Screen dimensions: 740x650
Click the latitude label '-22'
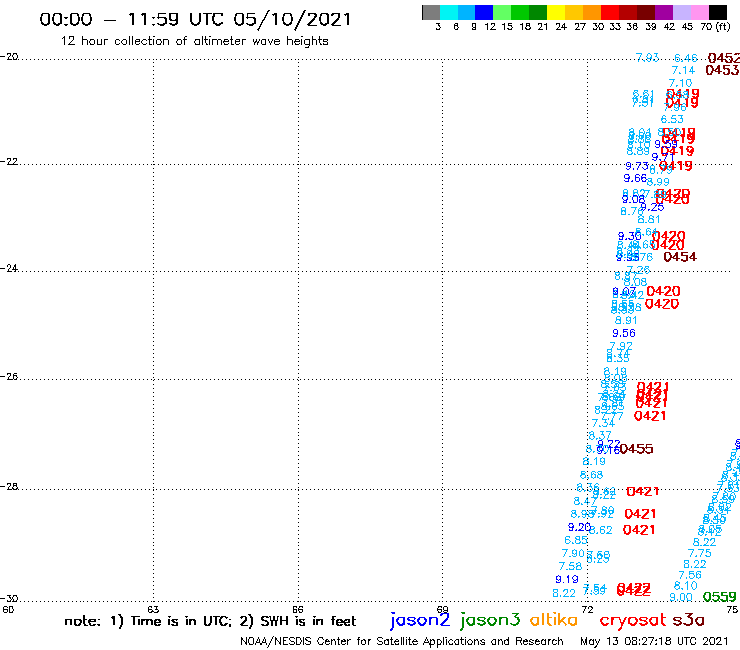[x=9, y=161]
